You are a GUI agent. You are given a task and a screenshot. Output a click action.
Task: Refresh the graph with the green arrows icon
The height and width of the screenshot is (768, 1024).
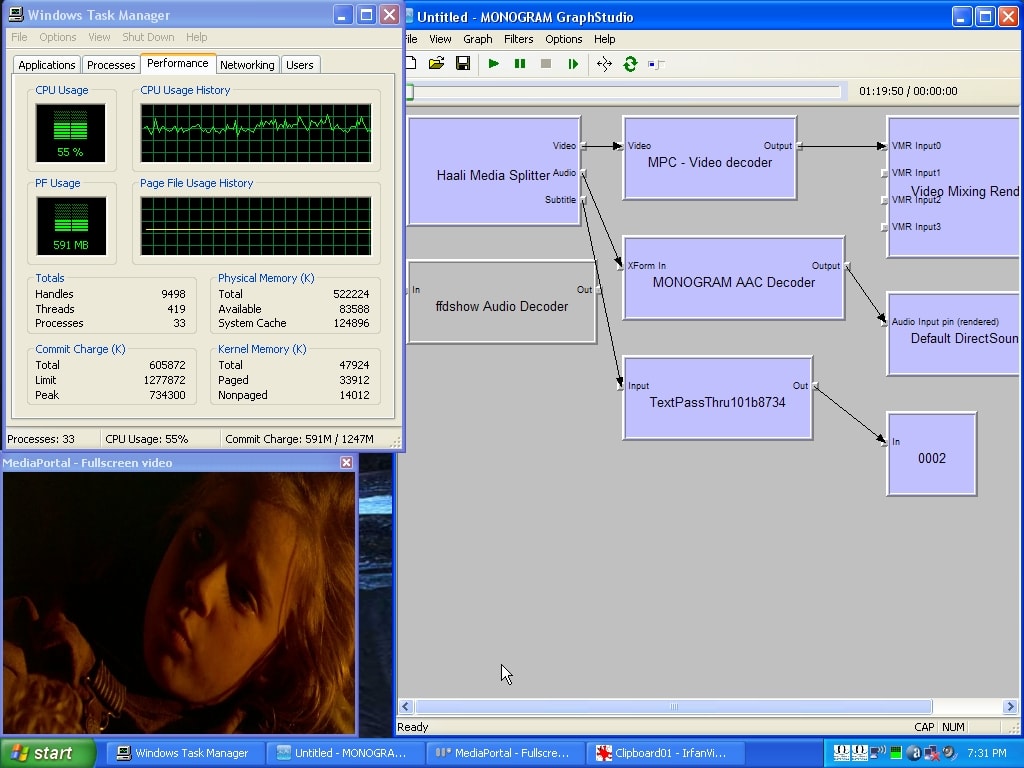tap(630, 64)
